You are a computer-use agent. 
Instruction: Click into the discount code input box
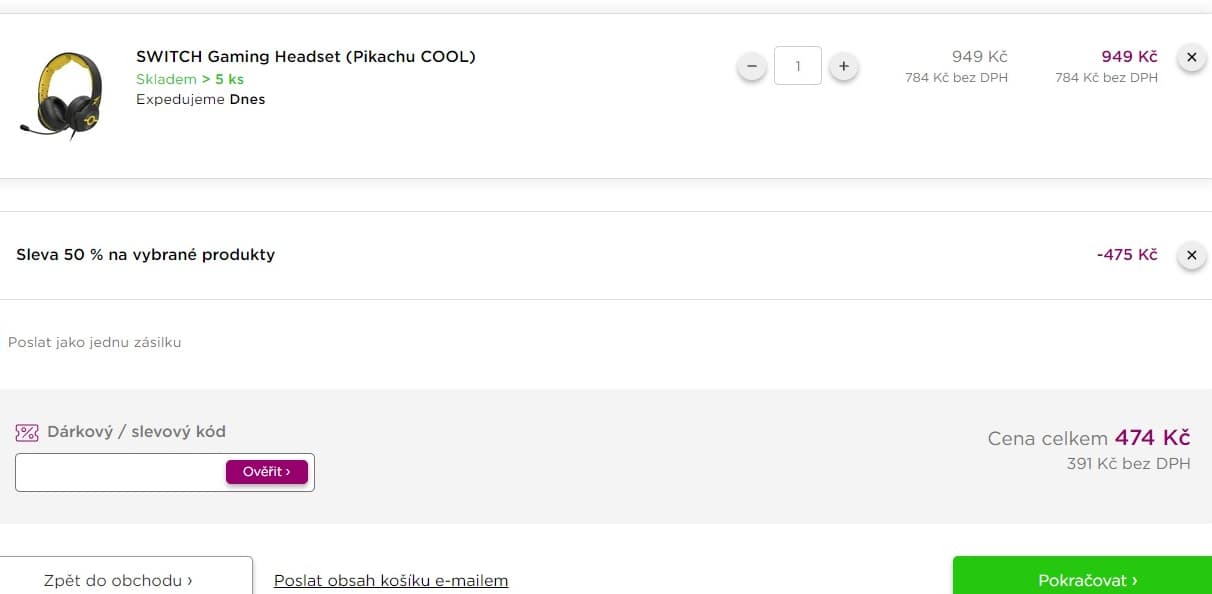click(120, 472)
